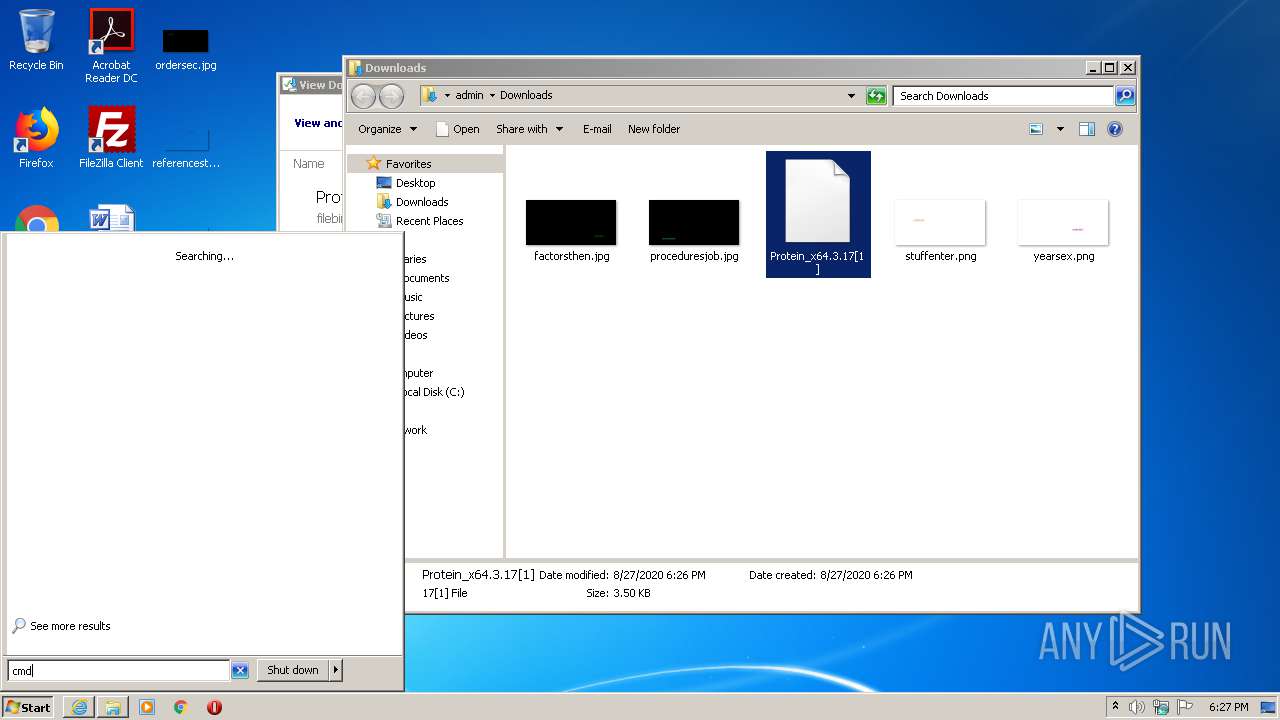The height and width of the screenshot is (720, 1280).
Task: Open Internet Explorer from taskbar
Action: [x=79, y=707]
